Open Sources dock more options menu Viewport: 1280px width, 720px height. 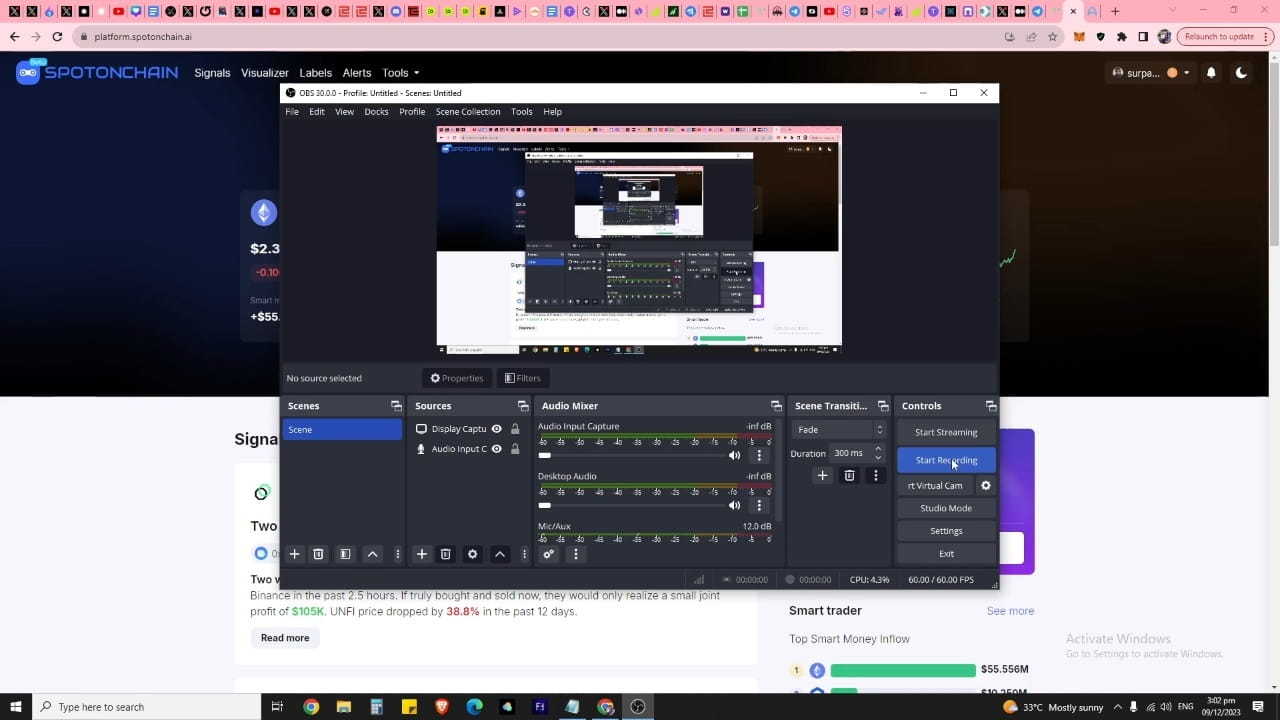pos(524,554)
